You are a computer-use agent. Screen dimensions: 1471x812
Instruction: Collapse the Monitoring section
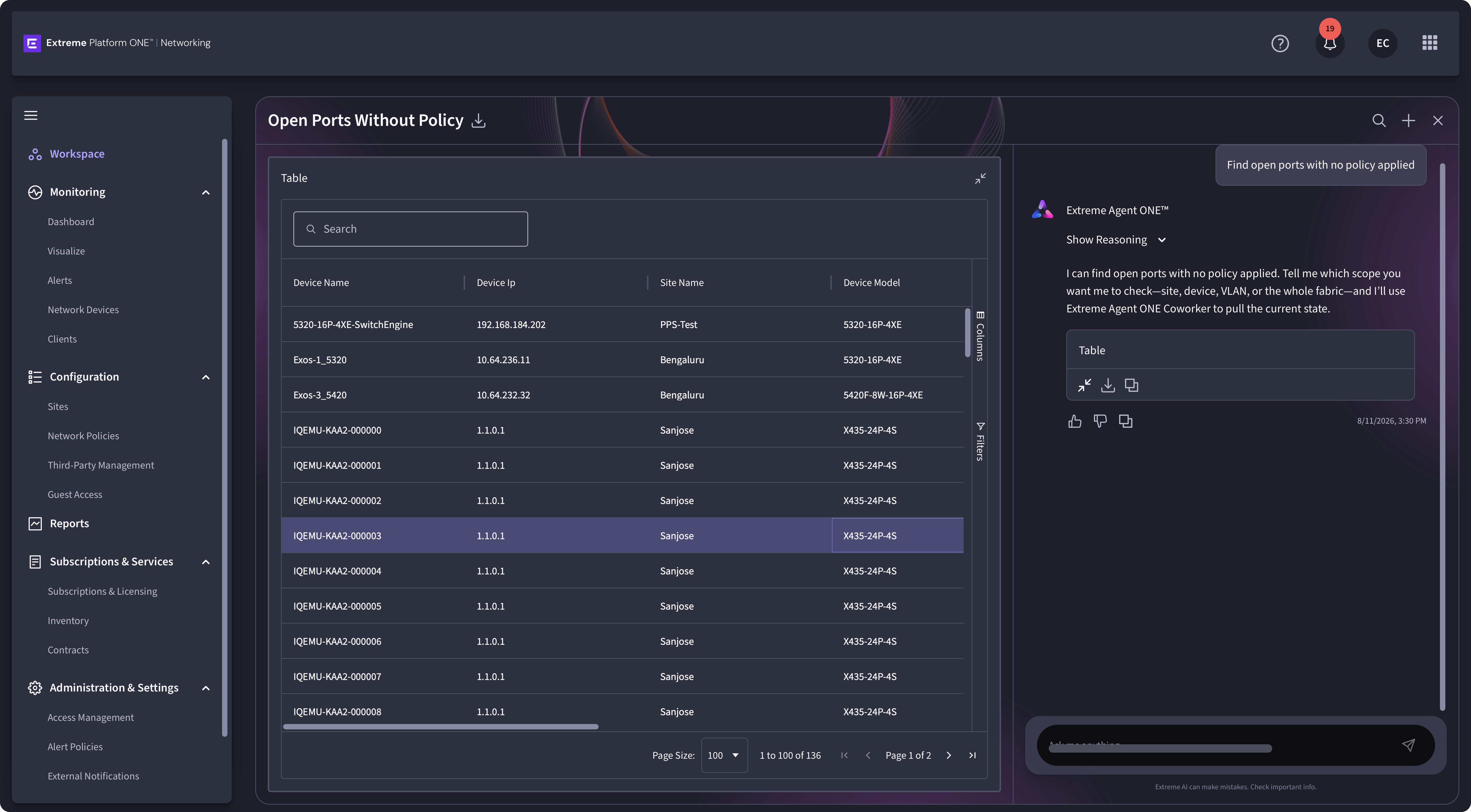206,192
